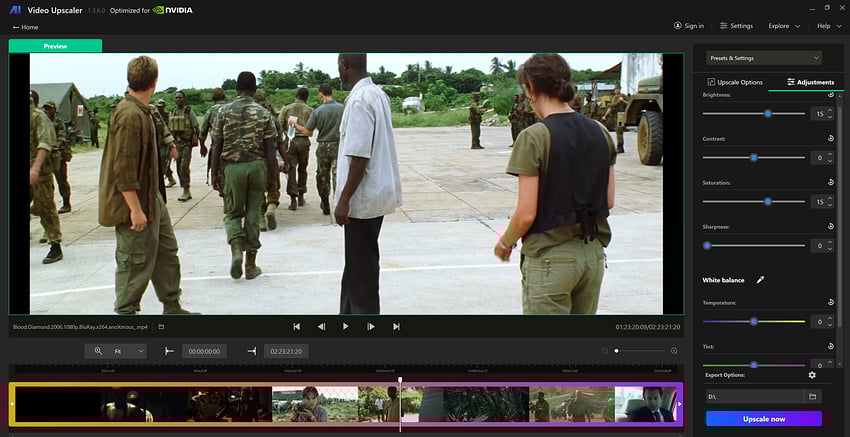Viewport: 850px width, 437px height.
Task: Step back one frame
Action: [321, 326]
